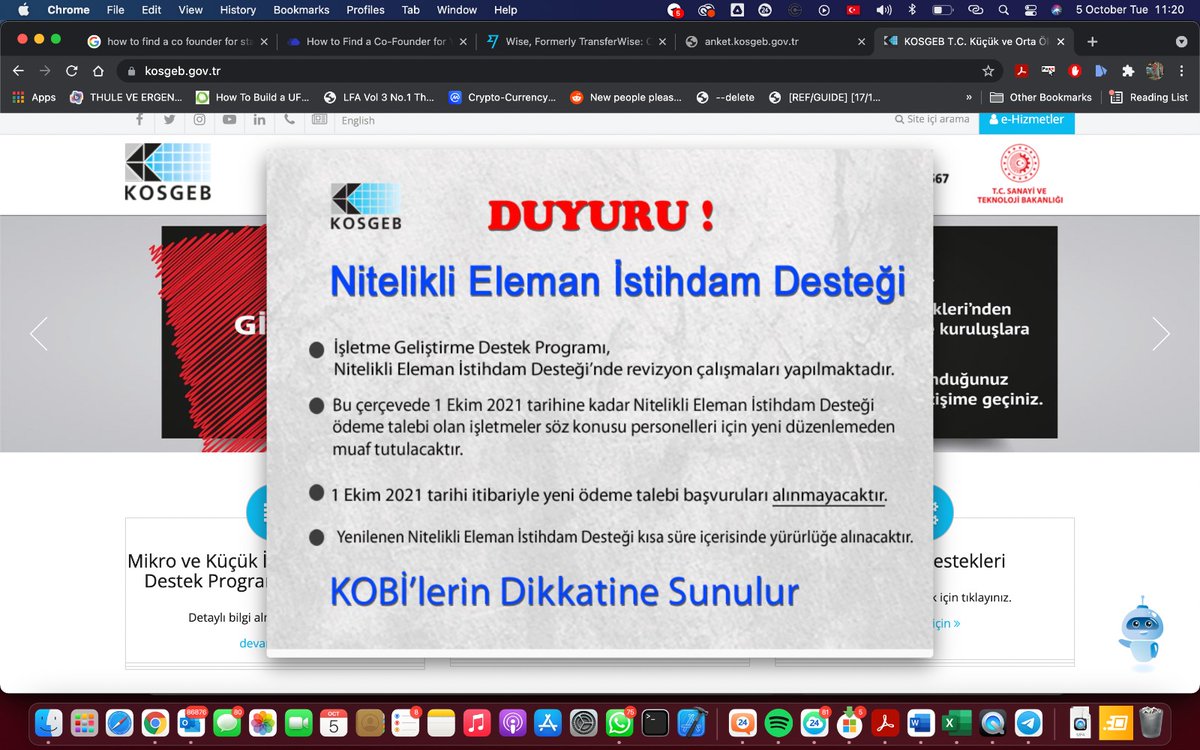Screen dimensions: 1200x750
Task: Switch site language to English
Action: (358, 120)
